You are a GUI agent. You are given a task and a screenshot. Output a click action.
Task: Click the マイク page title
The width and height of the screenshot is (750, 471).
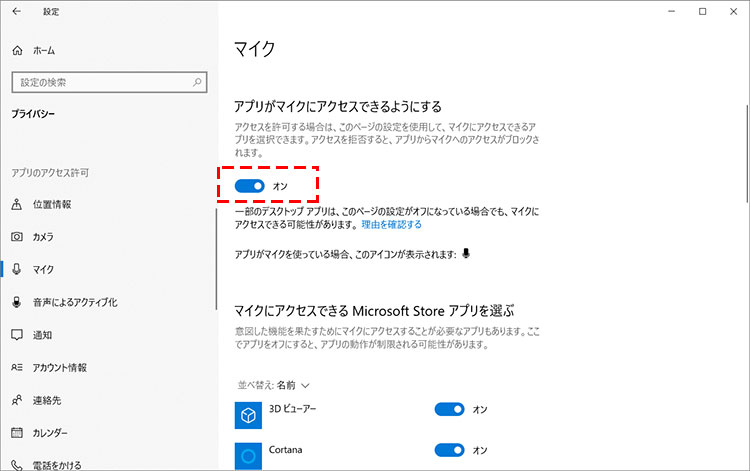[254, 49]
